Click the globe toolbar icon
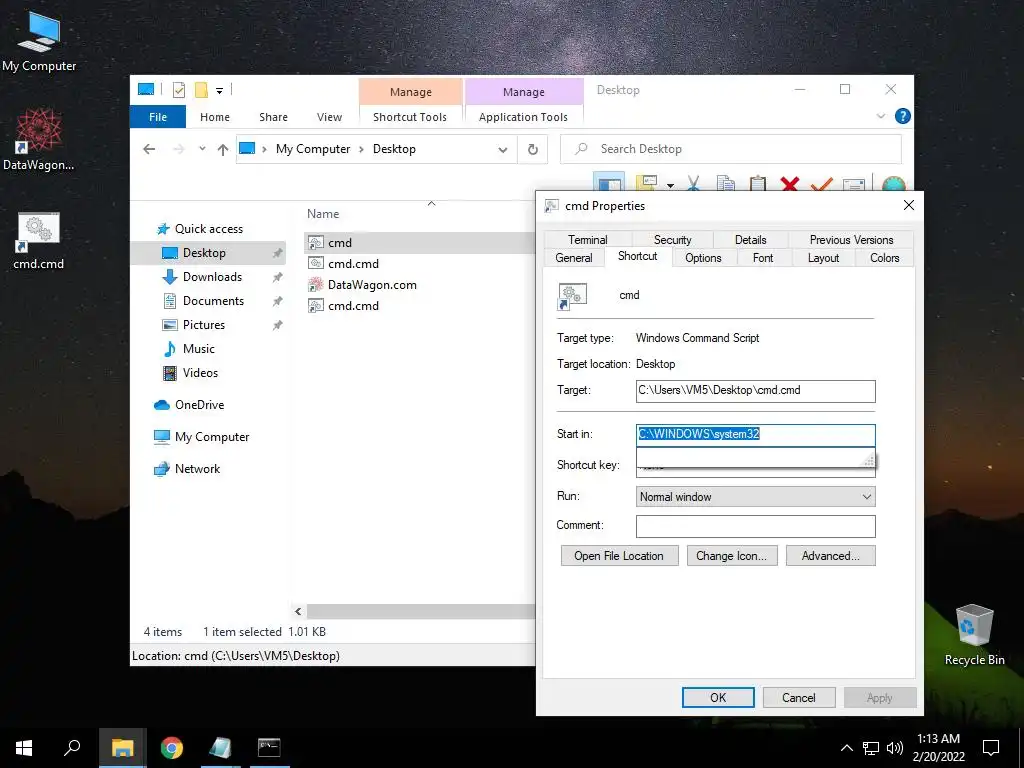This screenshot has height=768, width=1024. pos(893,185)
